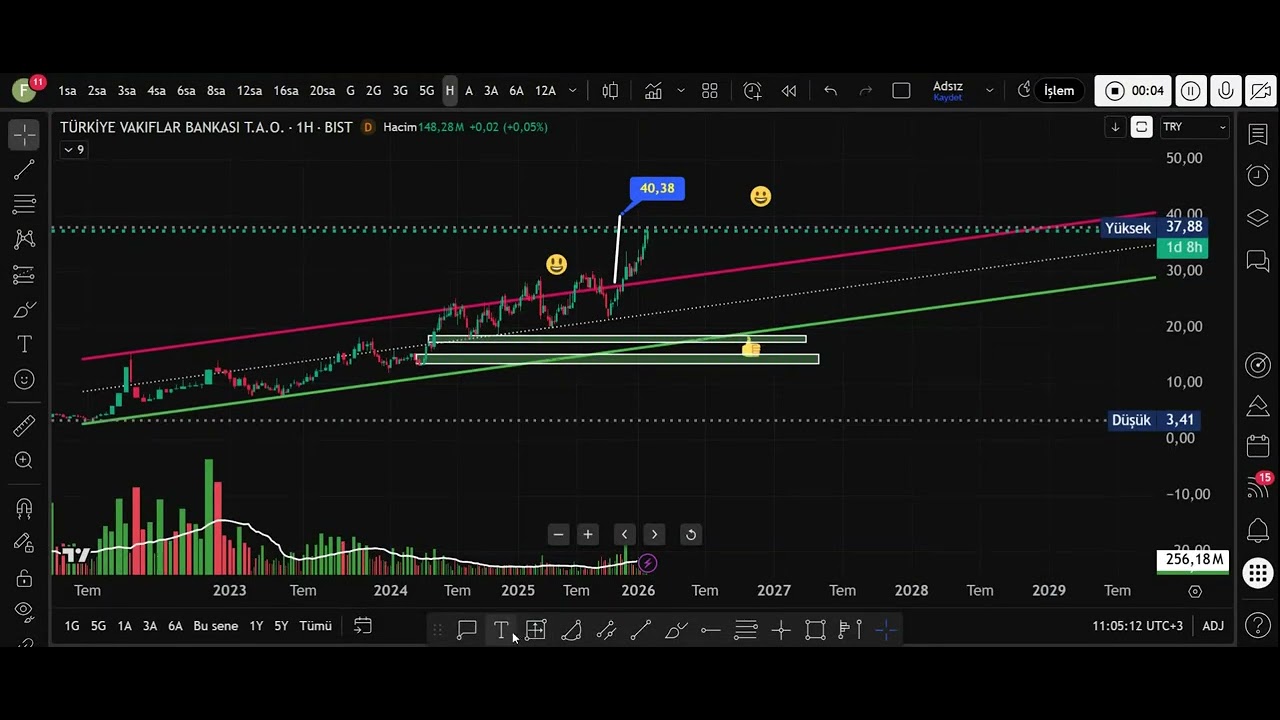Image resolution: width=1280 pixels, height=720 pixels.
Task: Zoom out the chart with the minus button
Action: (559, 535)
